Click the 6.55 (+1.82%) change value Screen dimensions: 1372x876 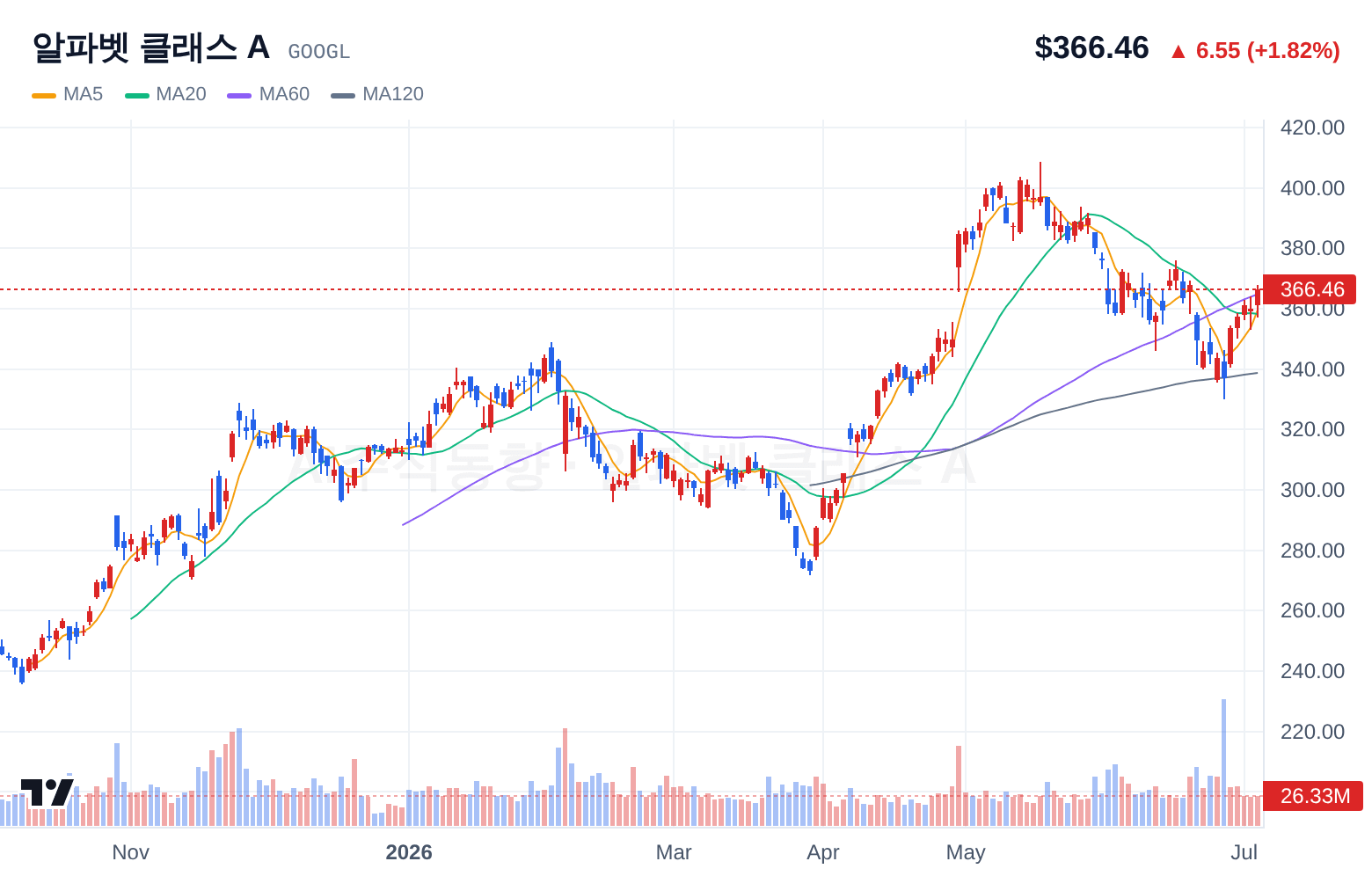click(x=1268, y=51)
